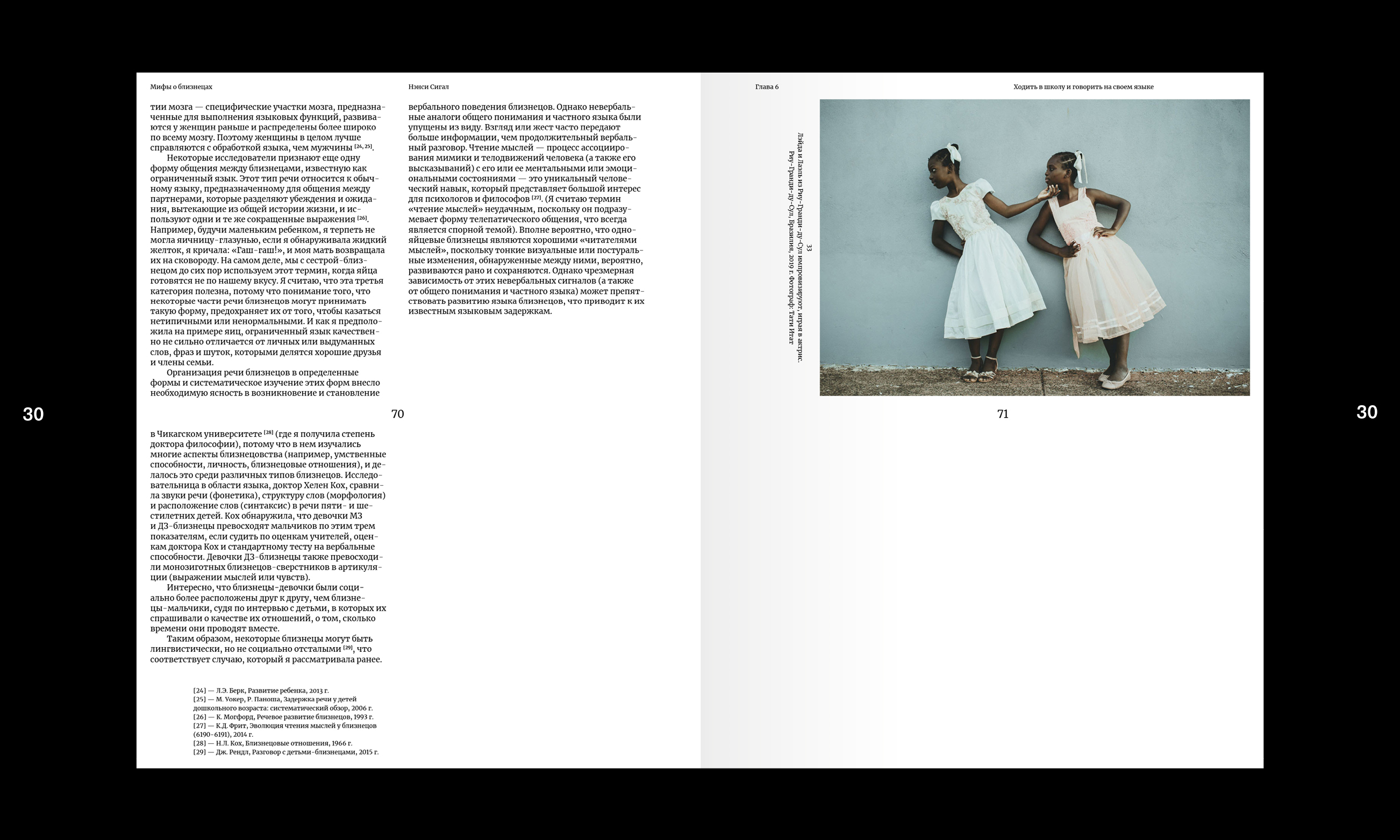The height and width of the screenshot is (840, 1400).
Task: Click the paragraph starting 'Таким образом, некоторые близнецы'
Action: click(x=266, y=649)
